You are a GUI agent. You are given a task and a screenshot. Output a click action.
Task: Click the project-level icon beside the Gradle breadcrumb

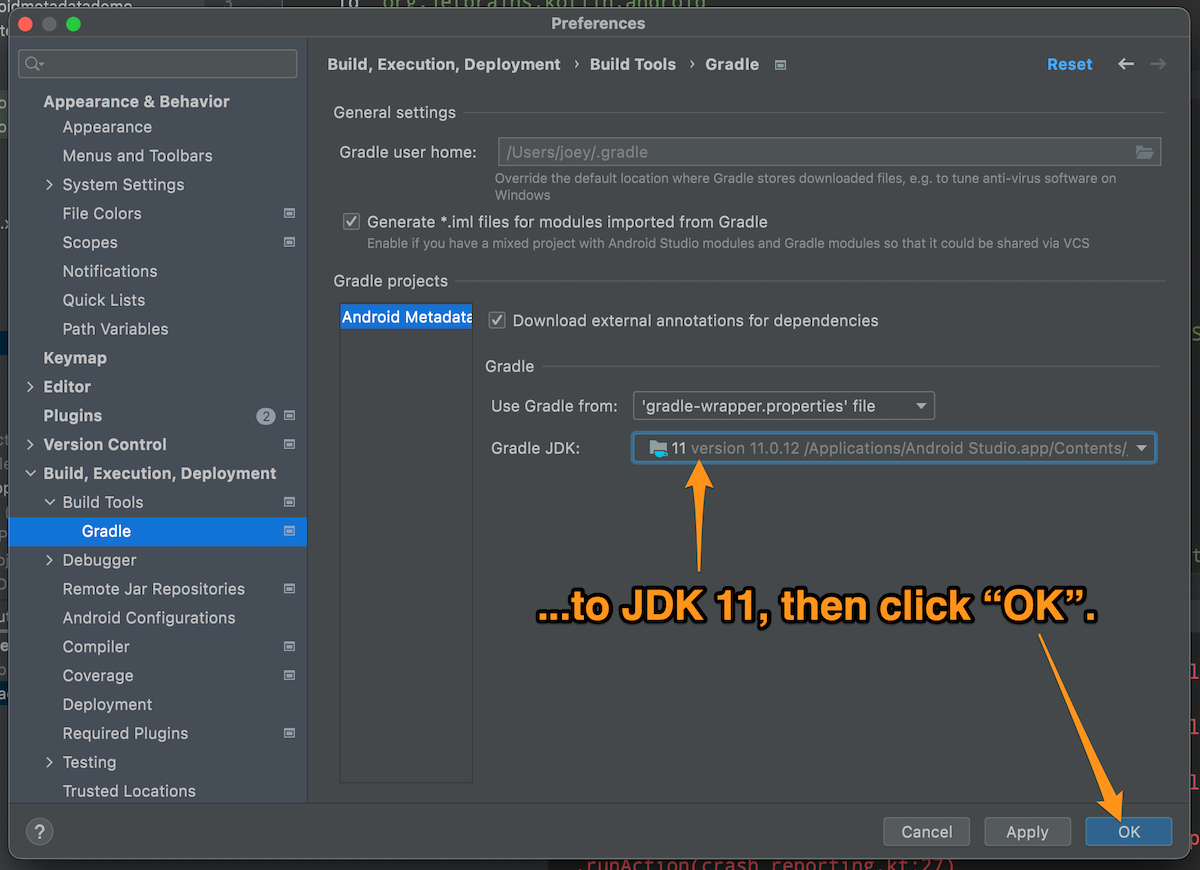pyautogui.click(x=781, y=65)
